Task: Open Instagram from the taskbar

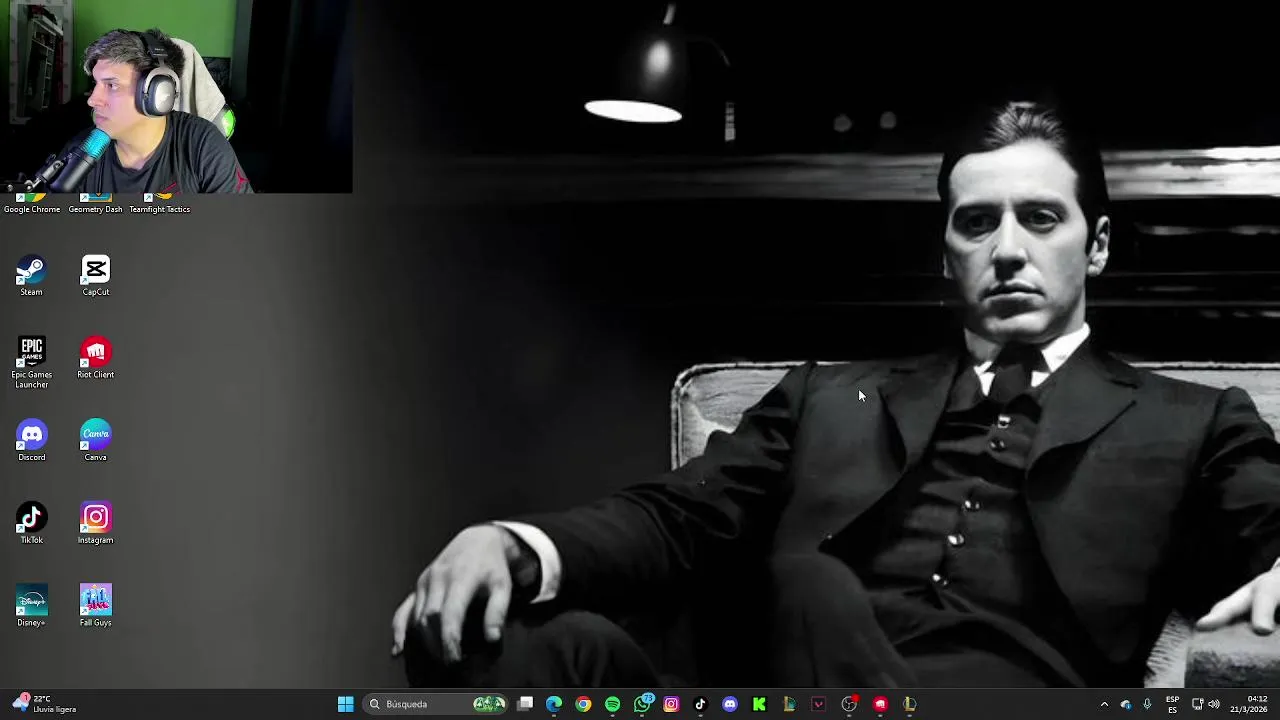Action: (671, 704)
